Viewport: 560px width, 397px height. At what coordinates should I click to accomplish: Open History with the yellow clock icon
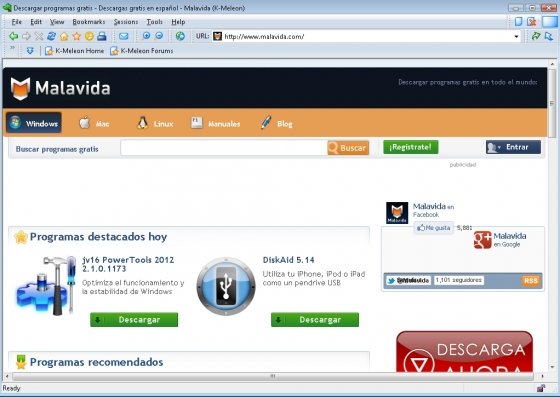tap(89, 36)
